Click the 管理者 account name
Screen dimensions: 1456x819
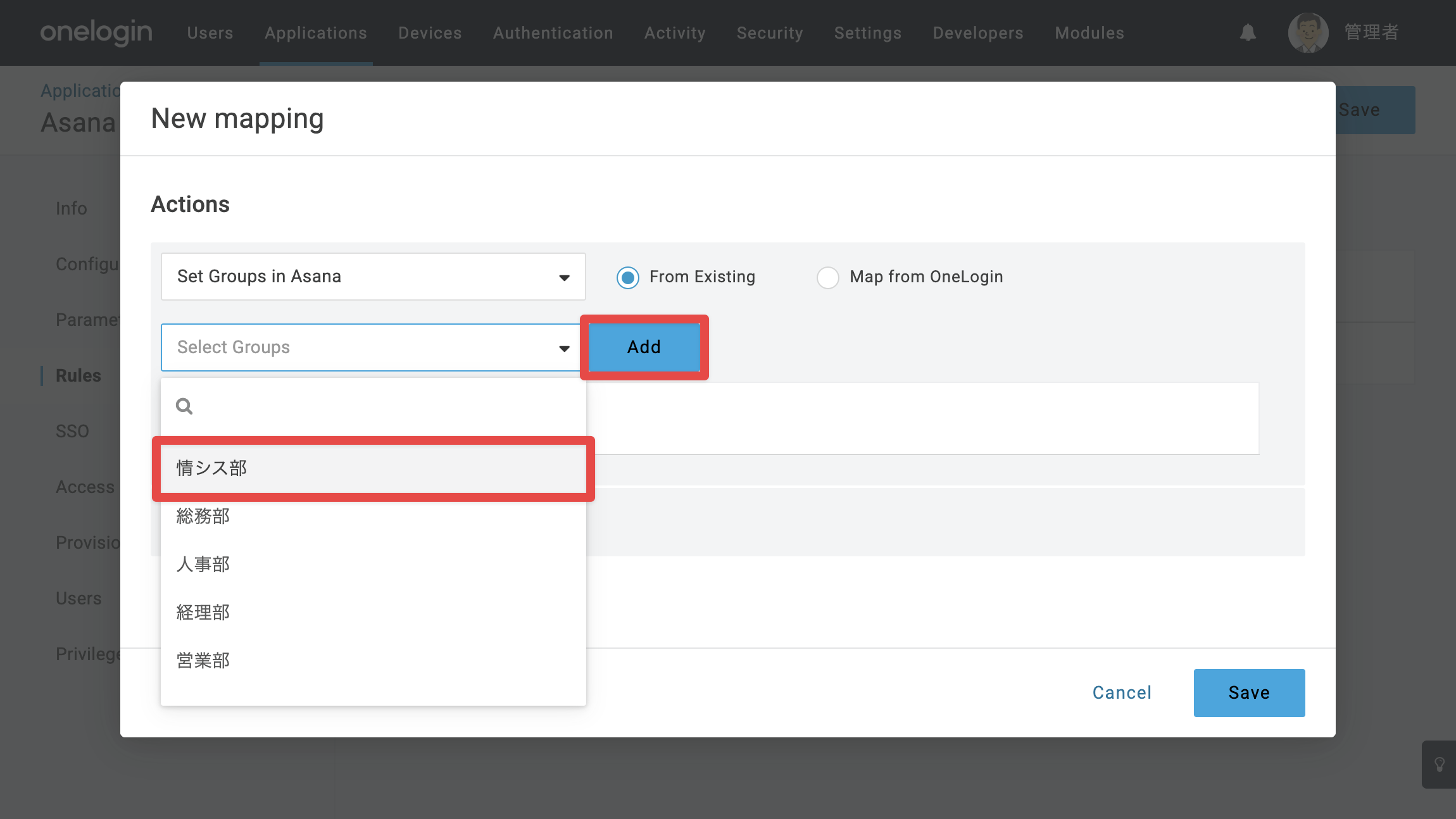tap(1371, 32)
